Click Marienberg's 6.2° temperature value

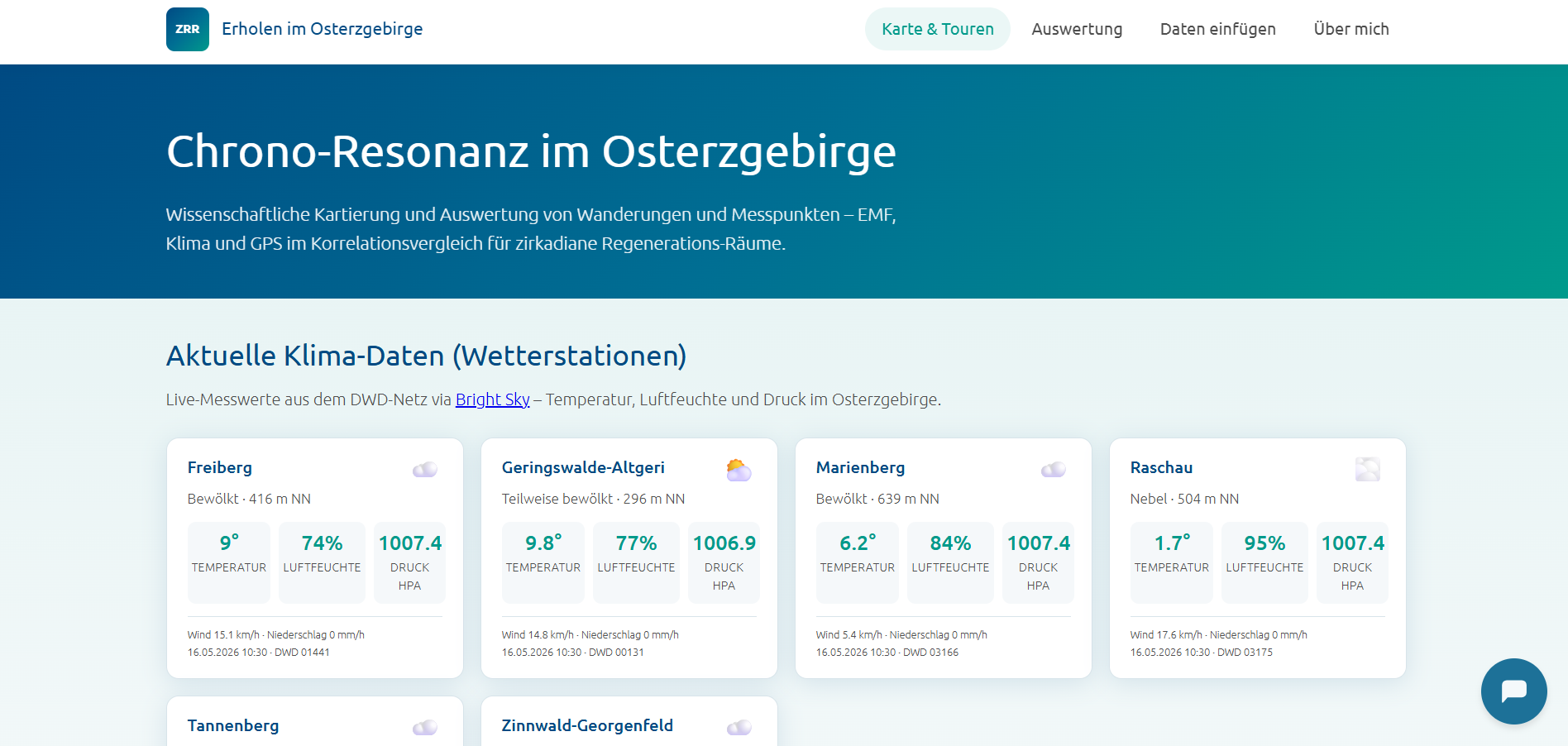coord(858,543)
